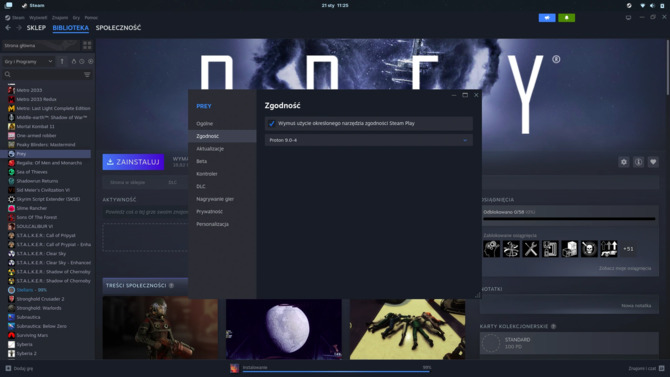Open Strona w sklepie link
The image size is (670, 377).
point(127,183)
